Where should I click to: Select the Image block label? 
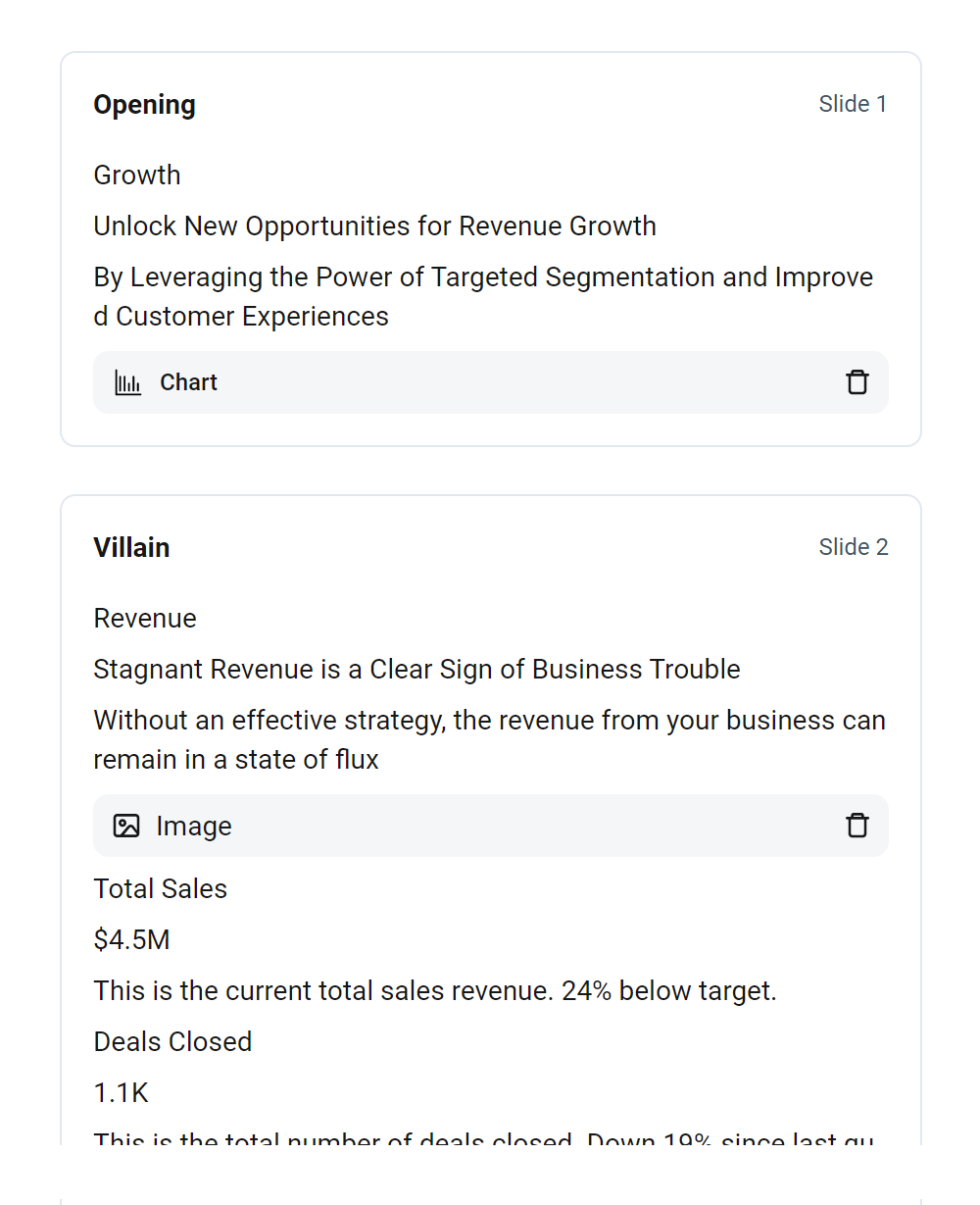pos(194,827)
